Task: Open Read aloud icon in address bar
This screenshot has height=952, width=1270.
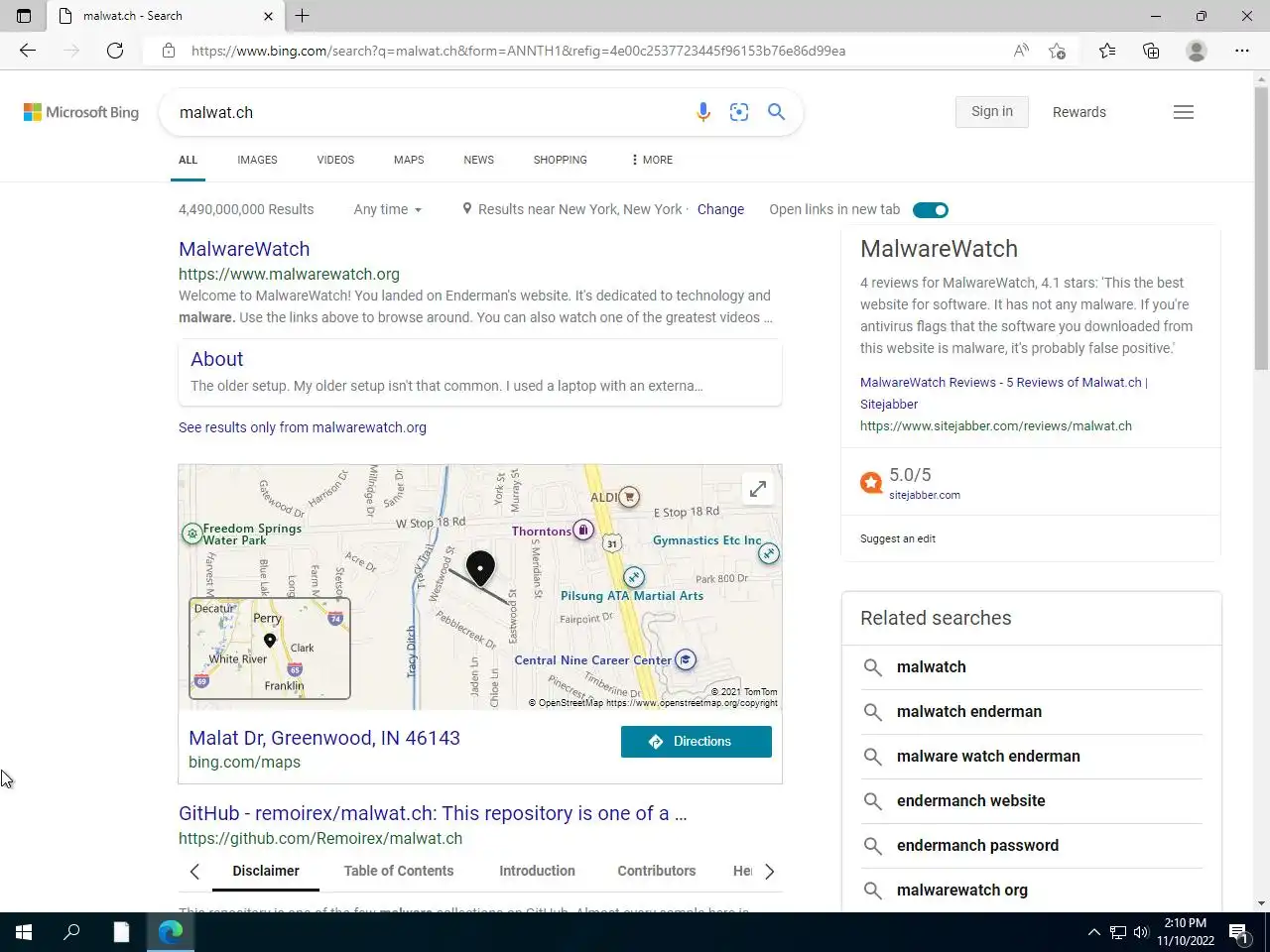Action: coord(1021,51)
